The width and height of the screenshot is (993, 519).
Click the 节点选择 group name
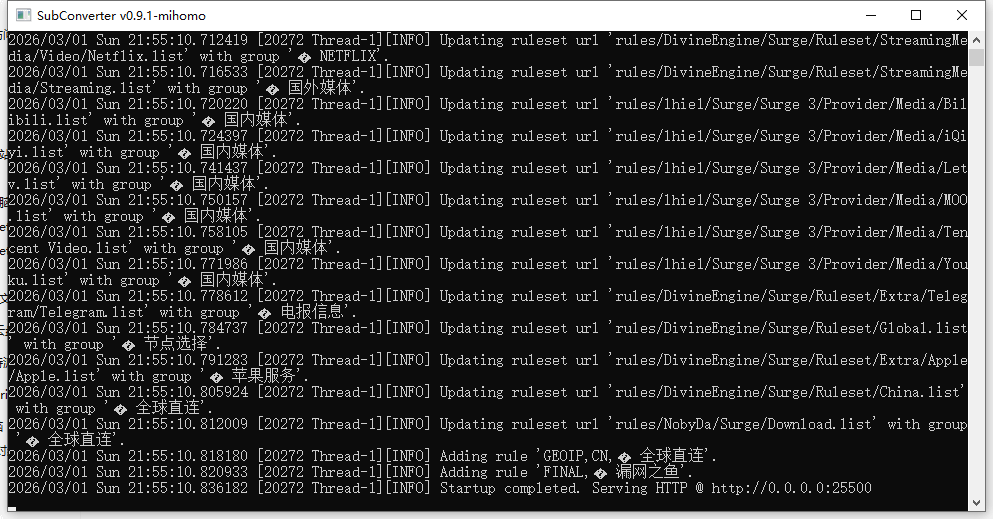click(175, 344)
